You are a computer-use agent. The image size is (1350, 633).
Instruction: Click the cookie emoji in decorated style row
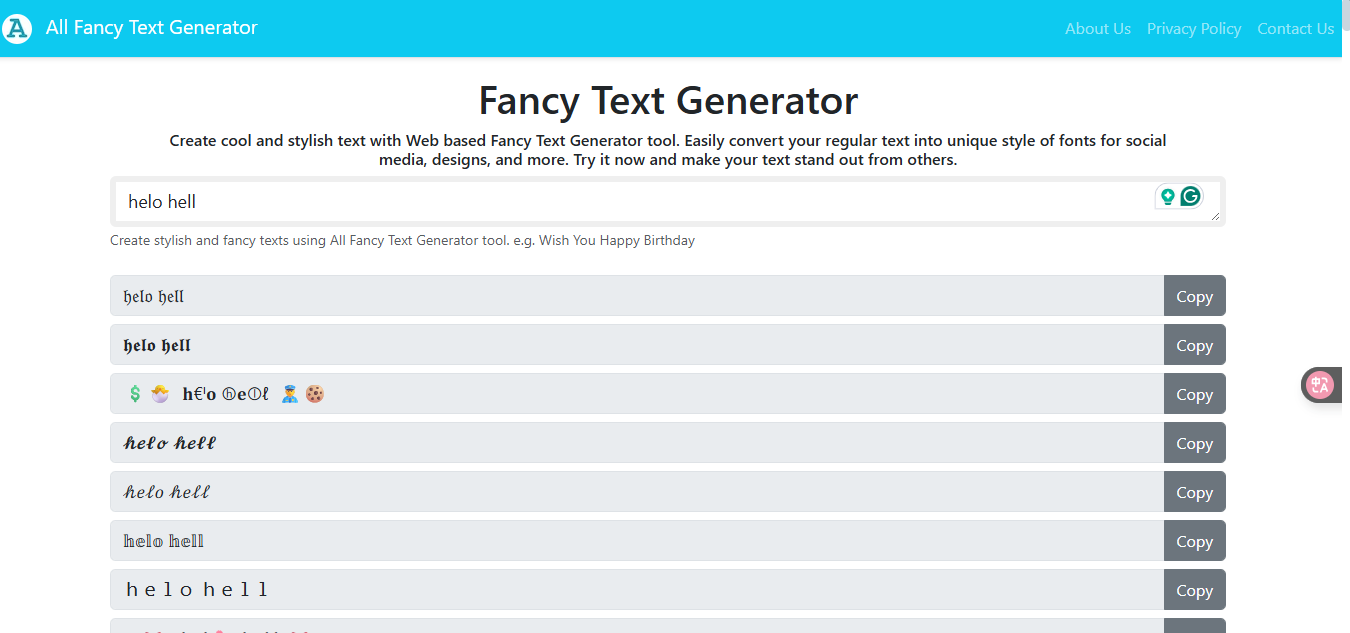pyautogui.click(x=314, y=393)
